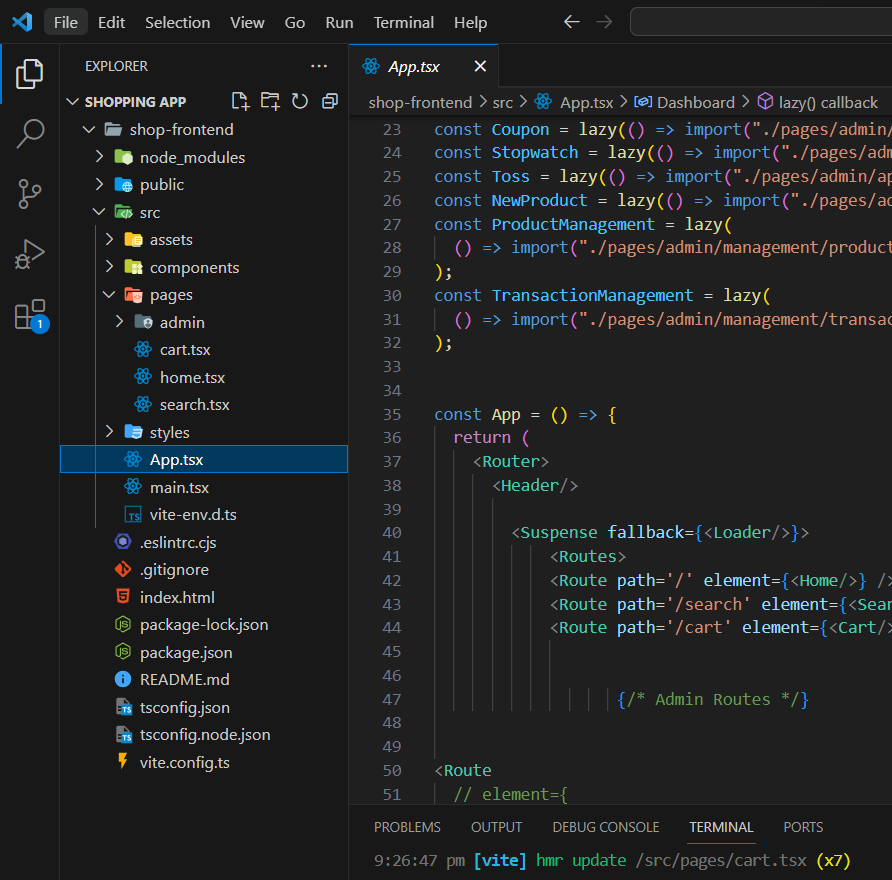Open the File menu

(x=66, y=22)
